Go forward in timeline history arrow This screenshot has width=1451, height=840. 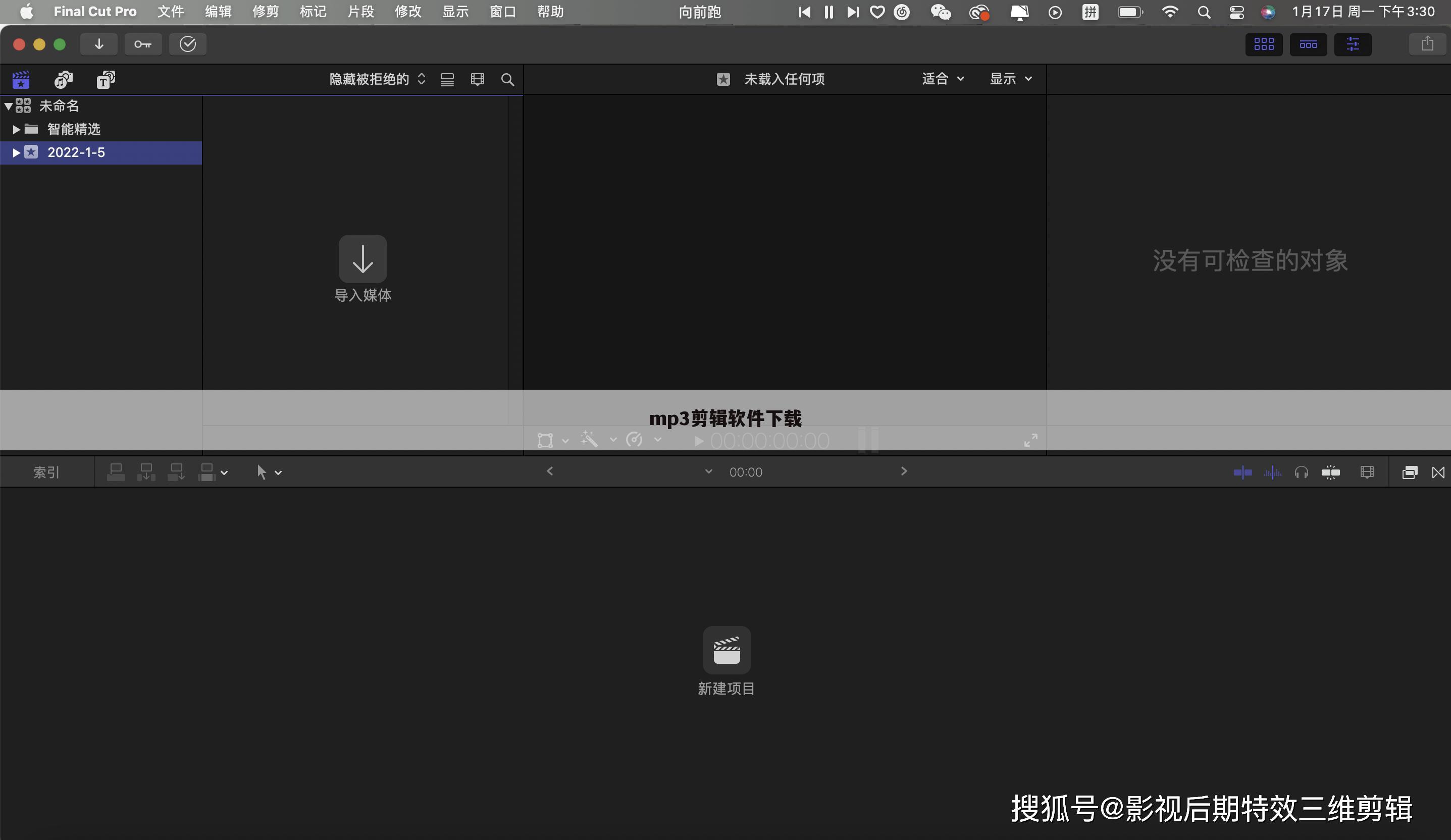click(904, 471)
